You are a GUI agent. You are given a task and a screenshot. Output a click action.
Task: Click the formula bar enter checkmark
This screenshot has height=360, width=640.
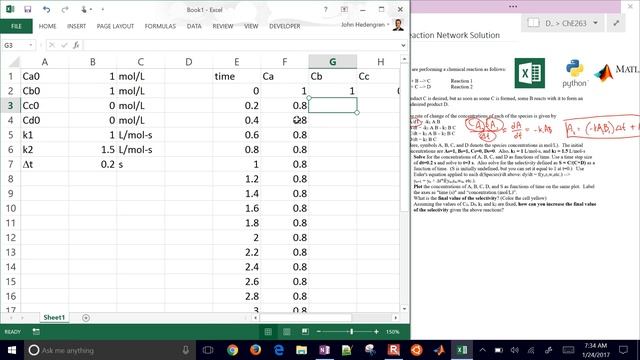pyautogui.click(x=64, y=45)
